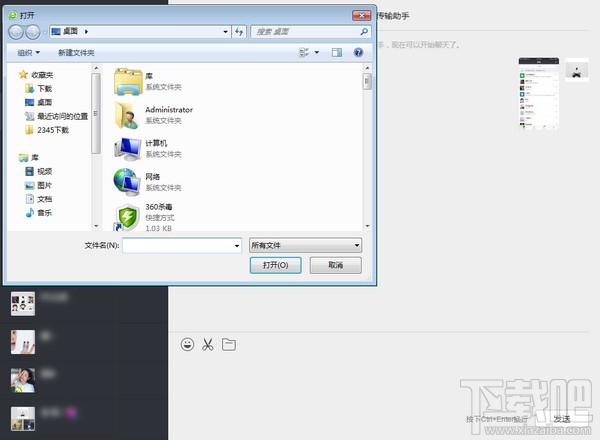Select 音乐 library in navigation pane
The height and width of the screenshot is (440, 600).
pos(39,213)
